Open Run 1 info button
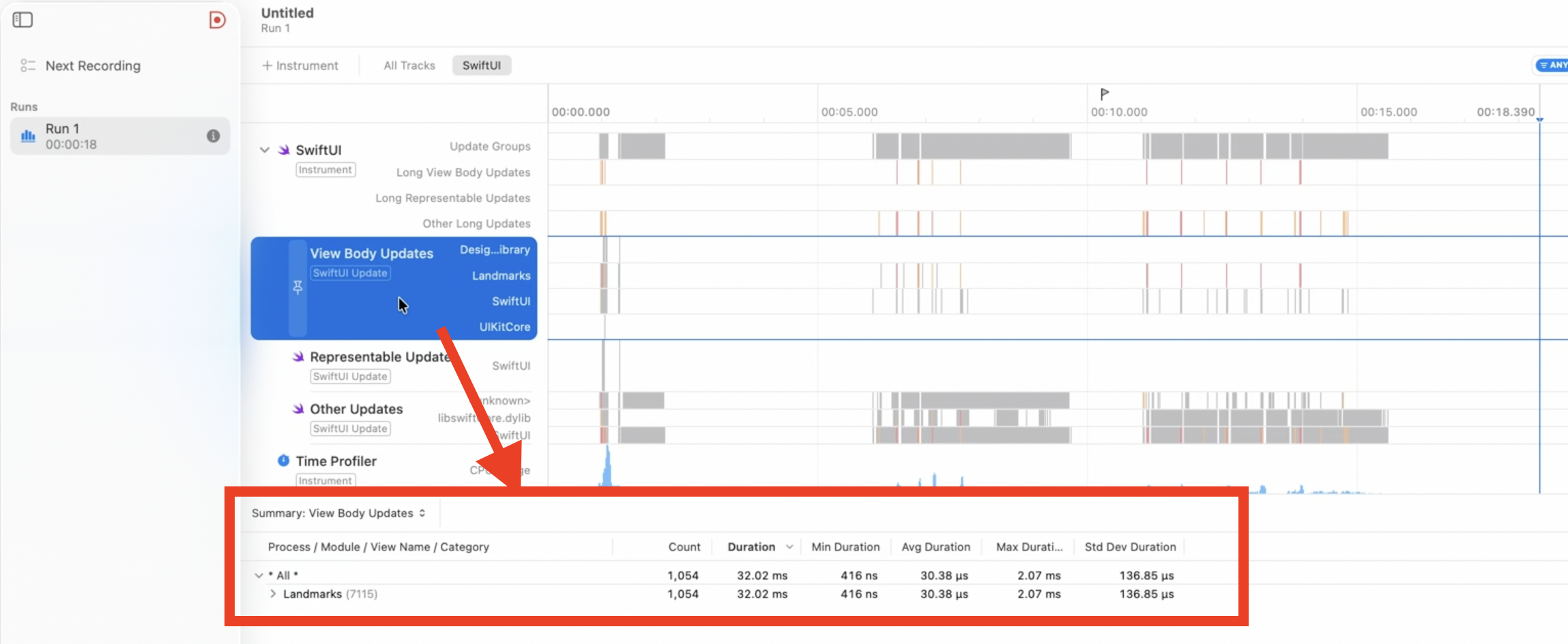 (214, 136)
